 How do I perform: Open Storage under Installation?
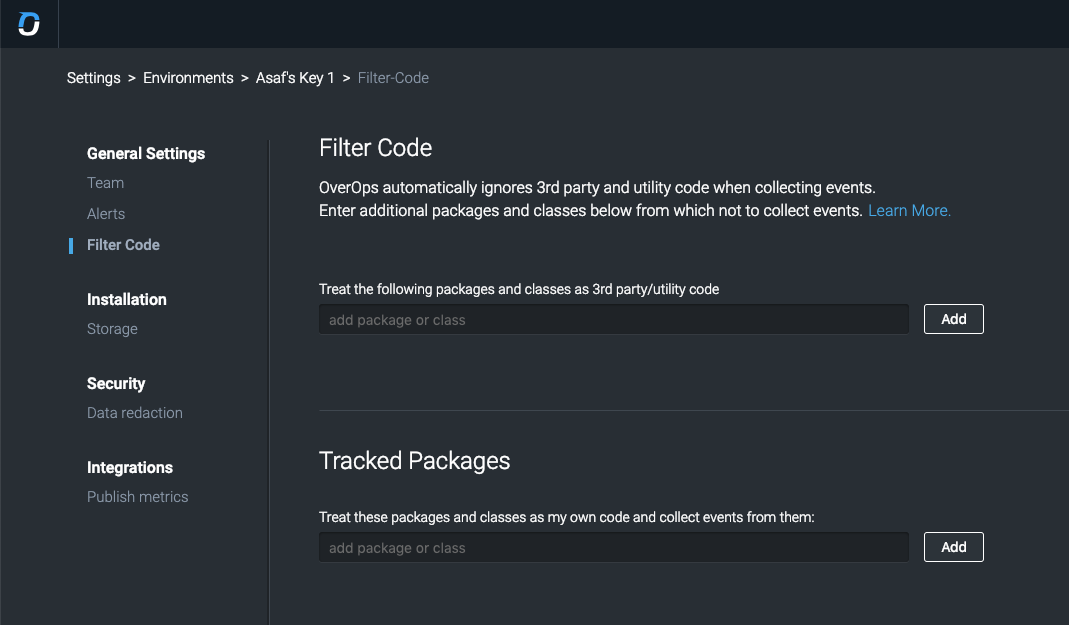pos(112,329)
